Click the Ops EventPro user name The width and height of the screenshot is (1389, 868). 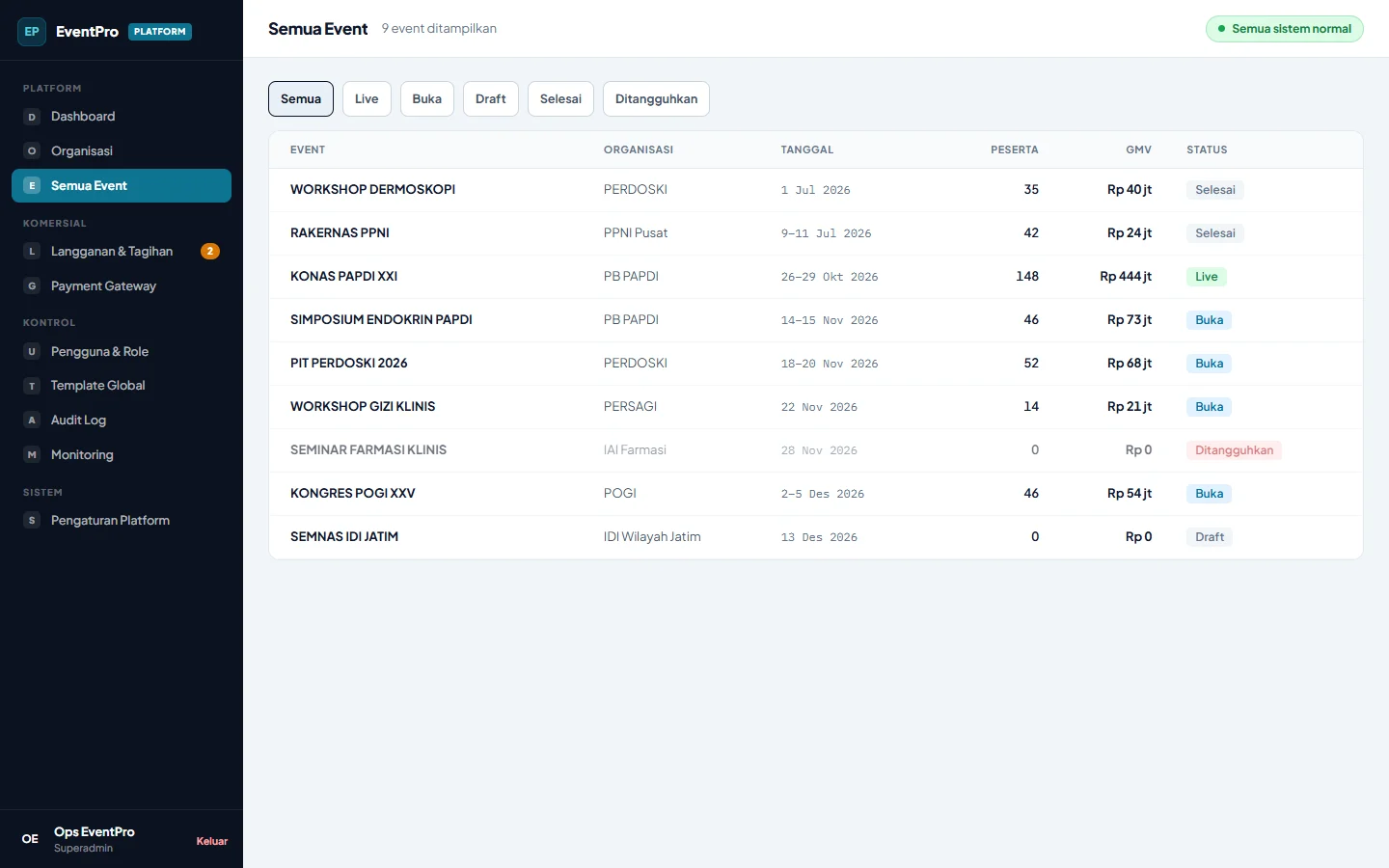[95, 832]
